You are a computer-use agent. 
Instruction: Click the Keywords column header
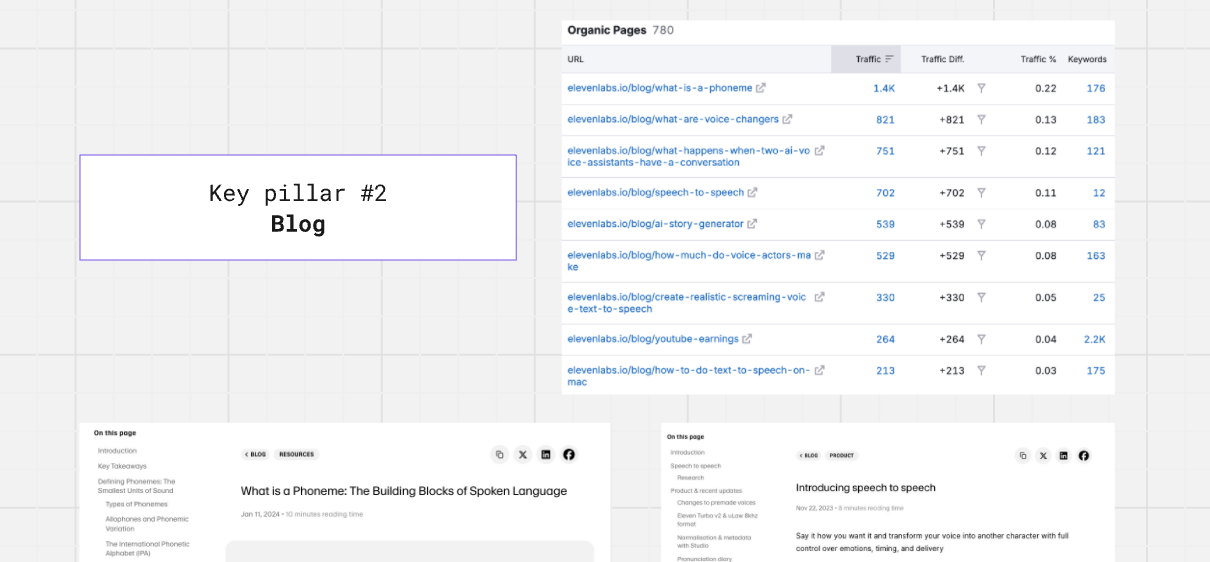tap(1086, 59)
